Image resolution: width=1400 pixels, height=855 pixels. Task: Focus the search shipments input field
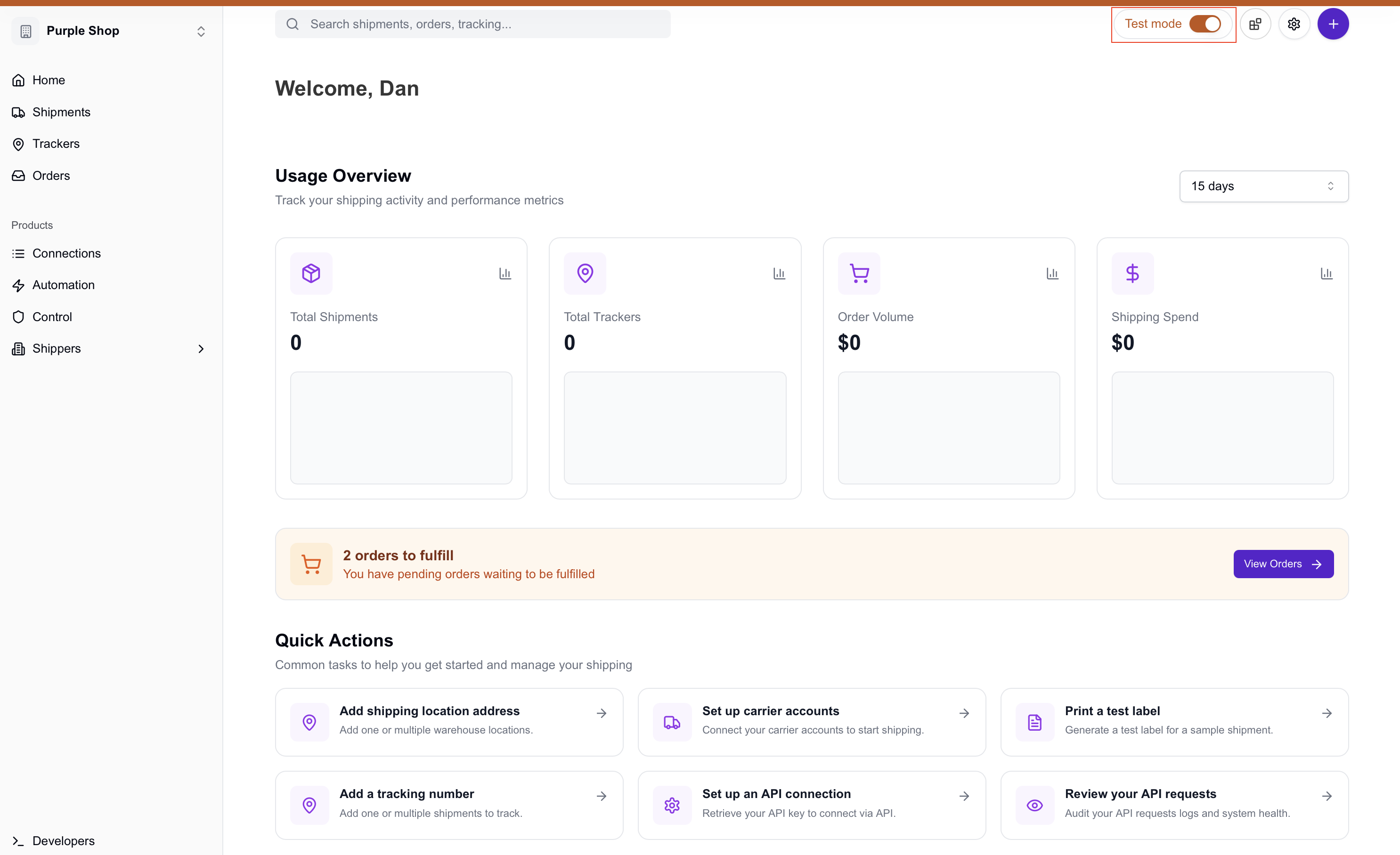coord(473,24)
